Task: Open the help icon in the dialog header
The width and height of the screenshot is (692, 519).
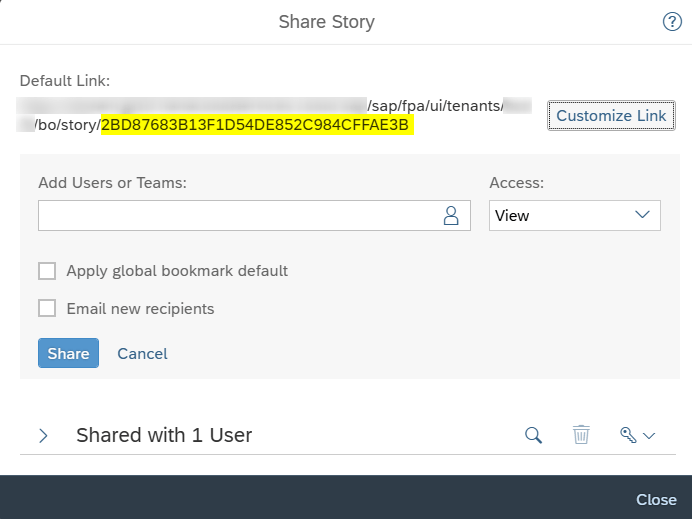Action: 672,22
